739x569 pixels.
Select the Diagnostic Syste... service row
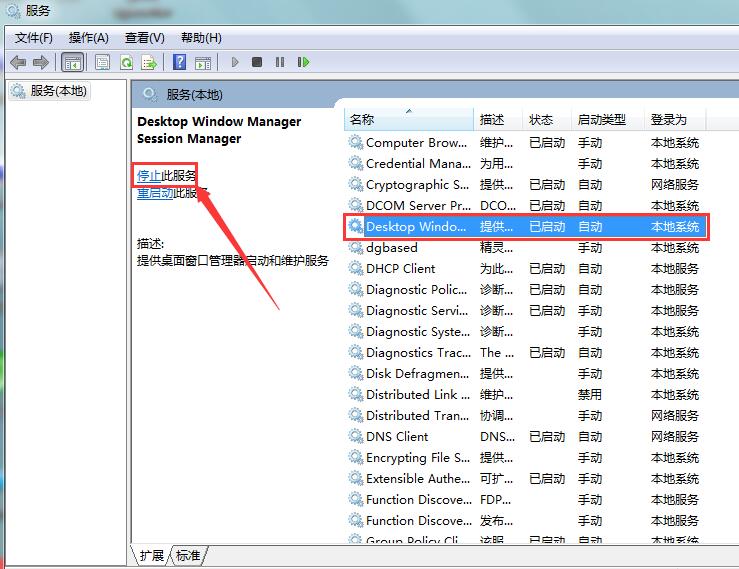tap(526, 331)
